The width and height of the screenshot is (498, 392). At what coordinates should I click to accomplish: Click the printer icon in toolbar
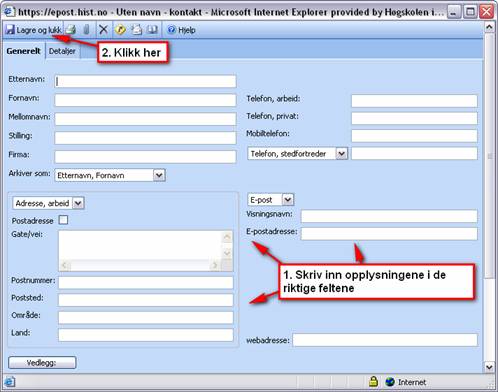click(71, 30)
